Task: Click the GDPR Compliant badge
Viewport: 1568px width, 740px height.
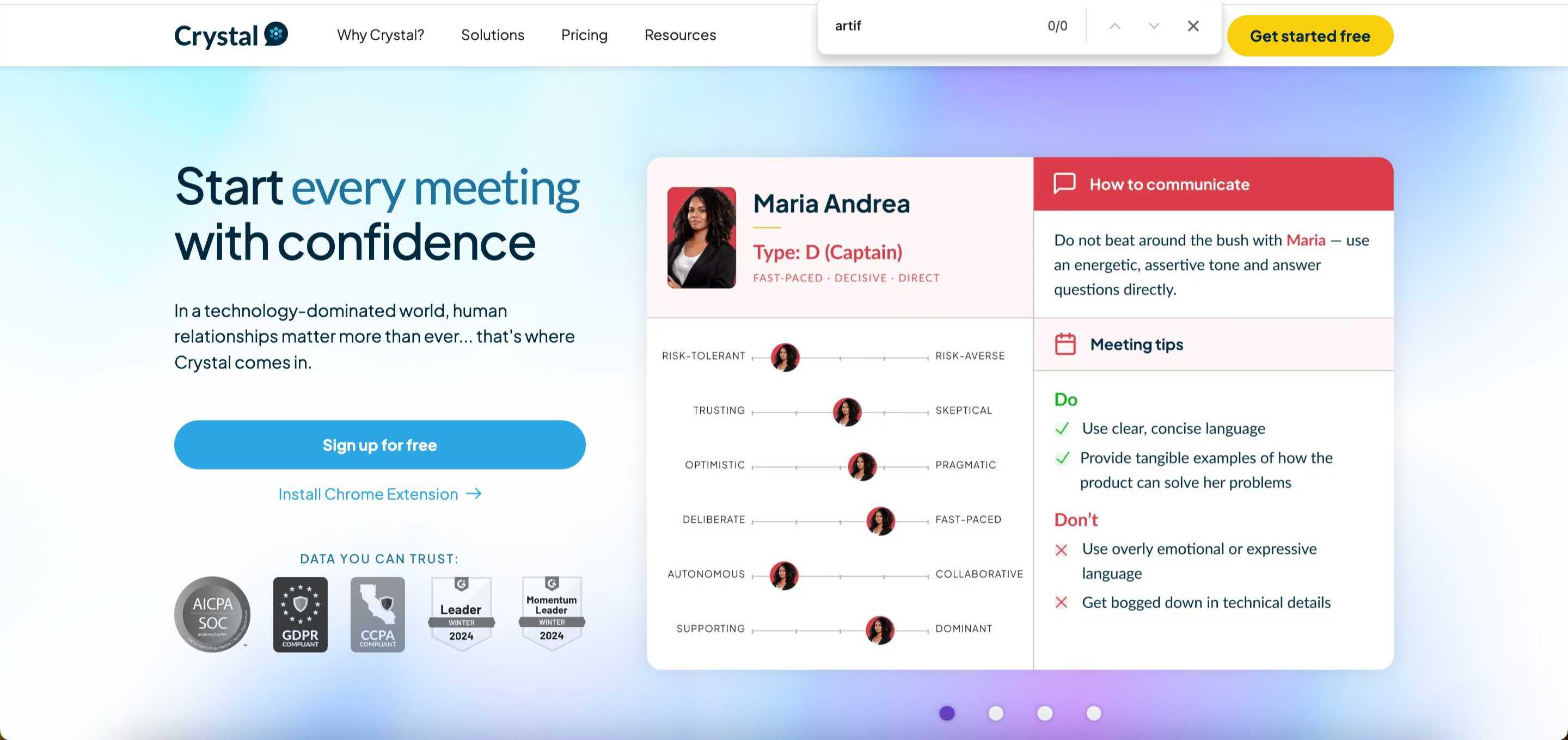Action: pyautogui.click(x=300, y=615)
